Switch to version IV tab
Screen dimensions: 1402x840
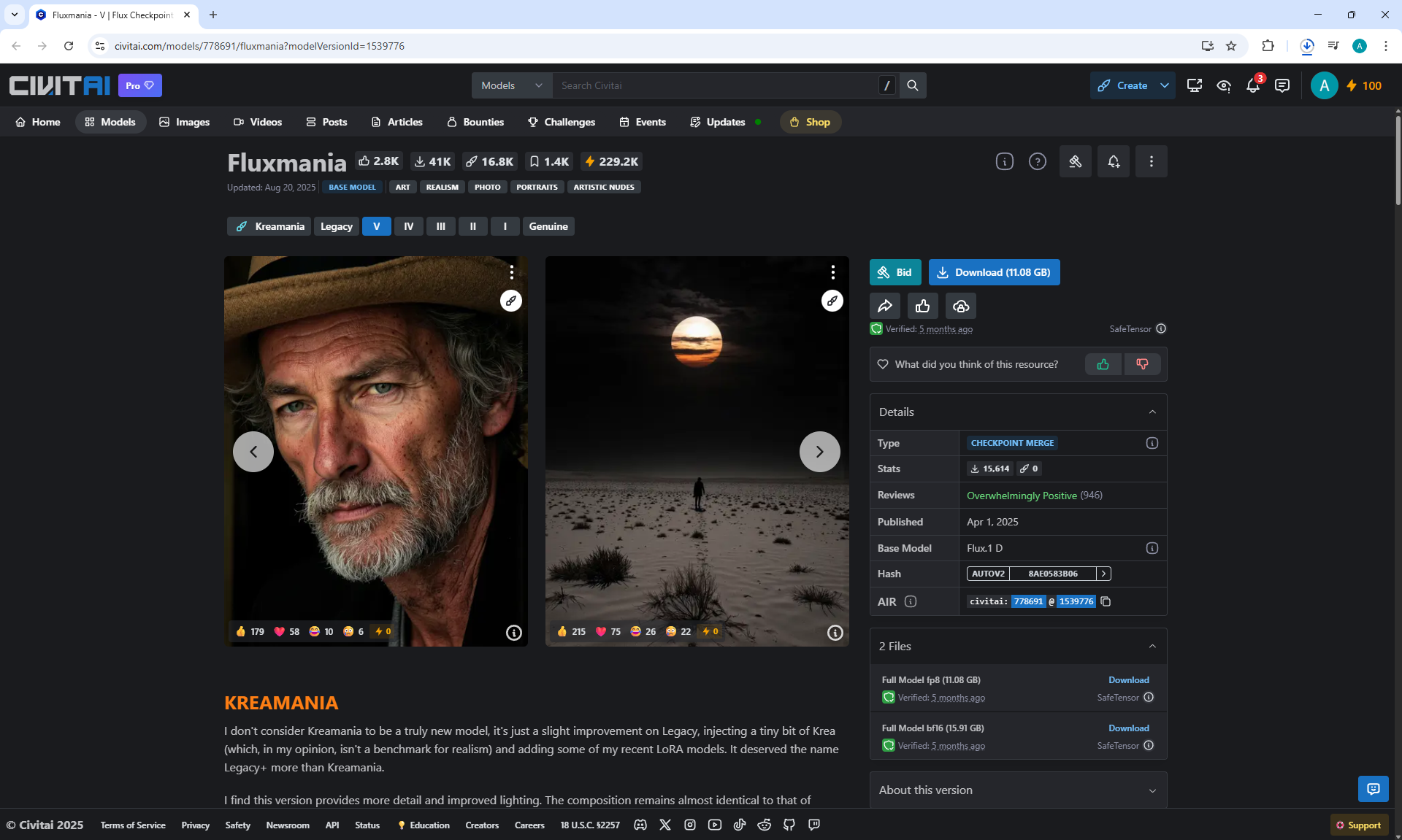[408, 226]
